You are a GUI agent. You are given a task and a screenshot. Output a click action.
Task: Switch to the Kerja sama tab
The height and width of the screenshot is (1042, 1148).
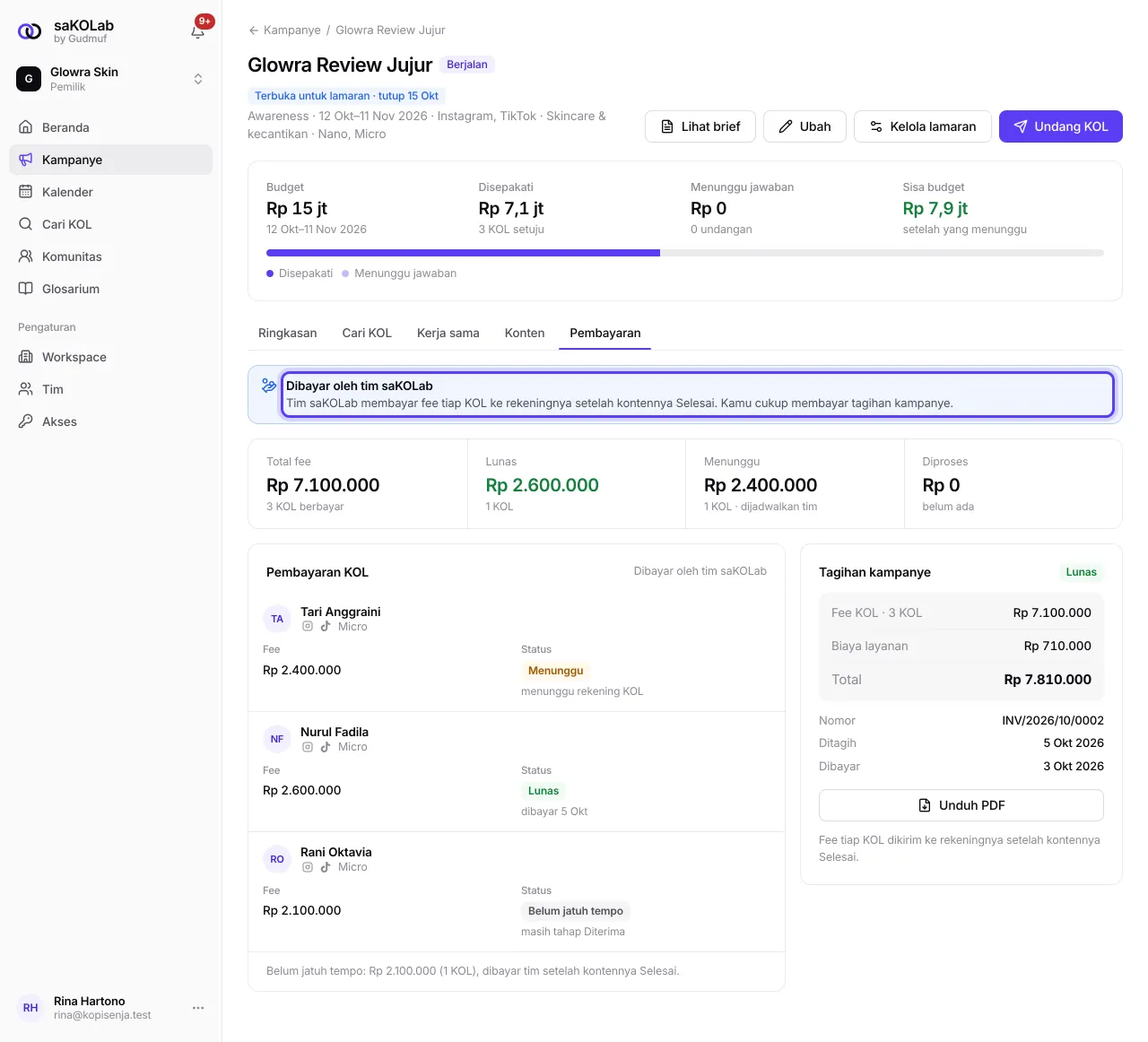tap(448, 333)
